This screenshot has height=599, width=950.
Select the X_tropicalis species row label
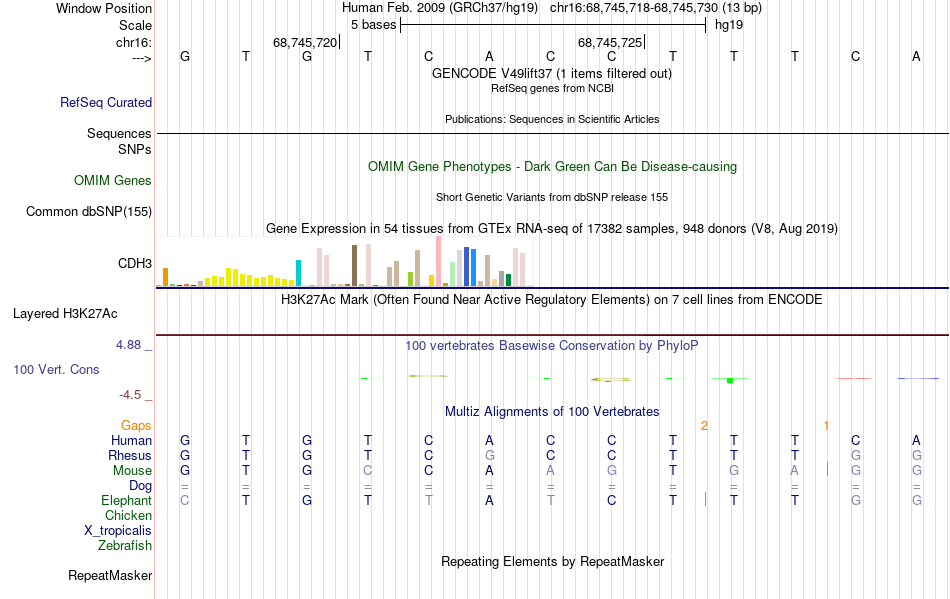click(x=118, y=531)
